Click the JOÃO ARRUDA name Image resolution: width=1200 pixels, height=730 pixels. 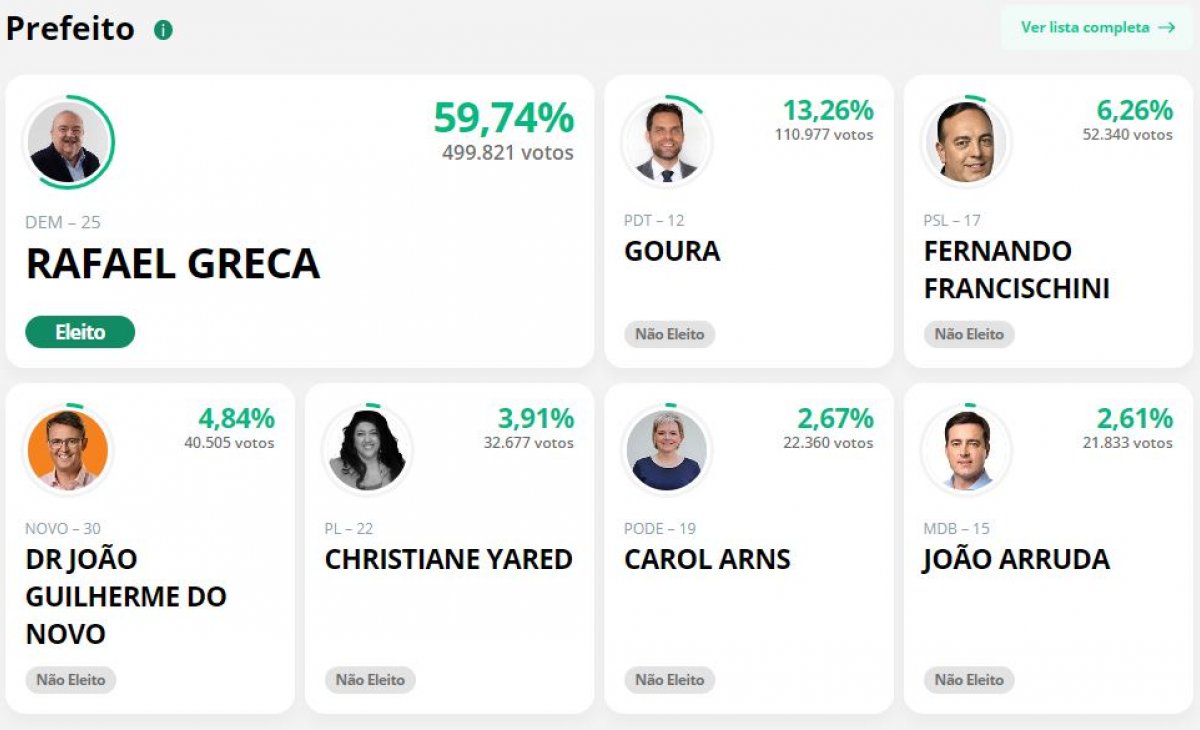(x=1016, y=559)
